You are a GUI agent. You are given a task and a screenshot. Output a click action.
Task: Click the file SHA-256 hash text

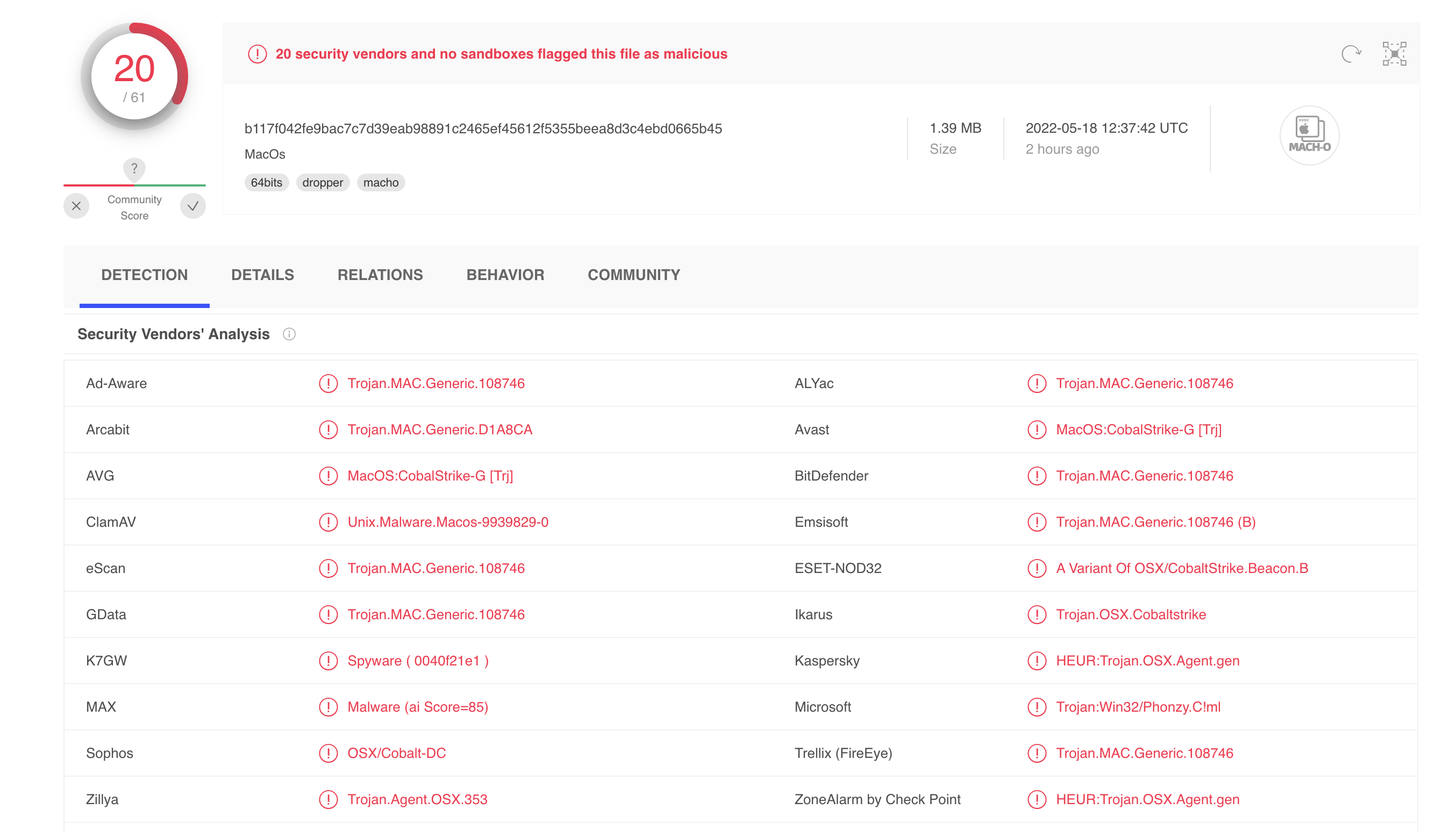click(483, 128)
